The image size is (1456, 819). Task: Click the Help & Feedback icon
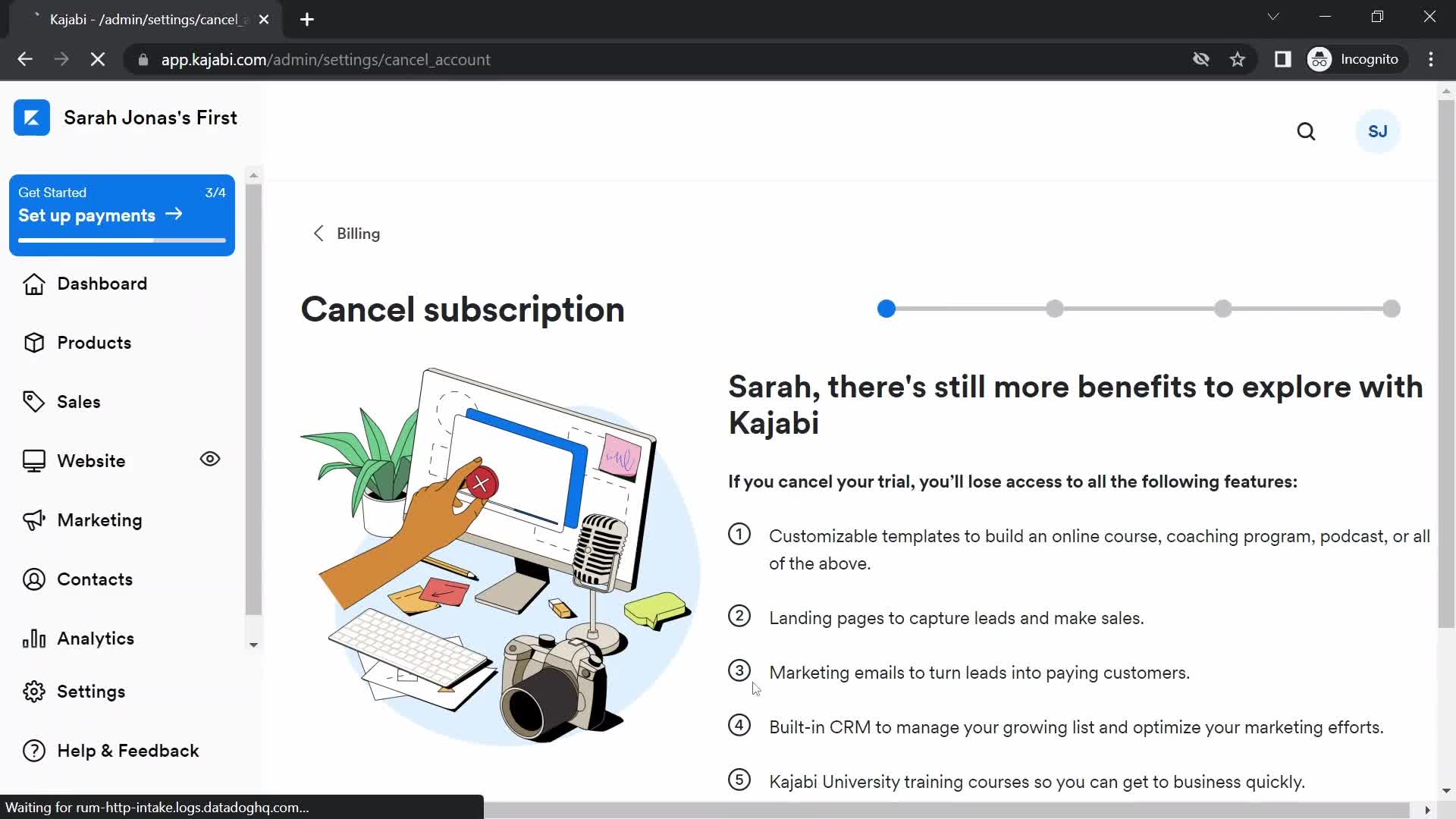33,751
